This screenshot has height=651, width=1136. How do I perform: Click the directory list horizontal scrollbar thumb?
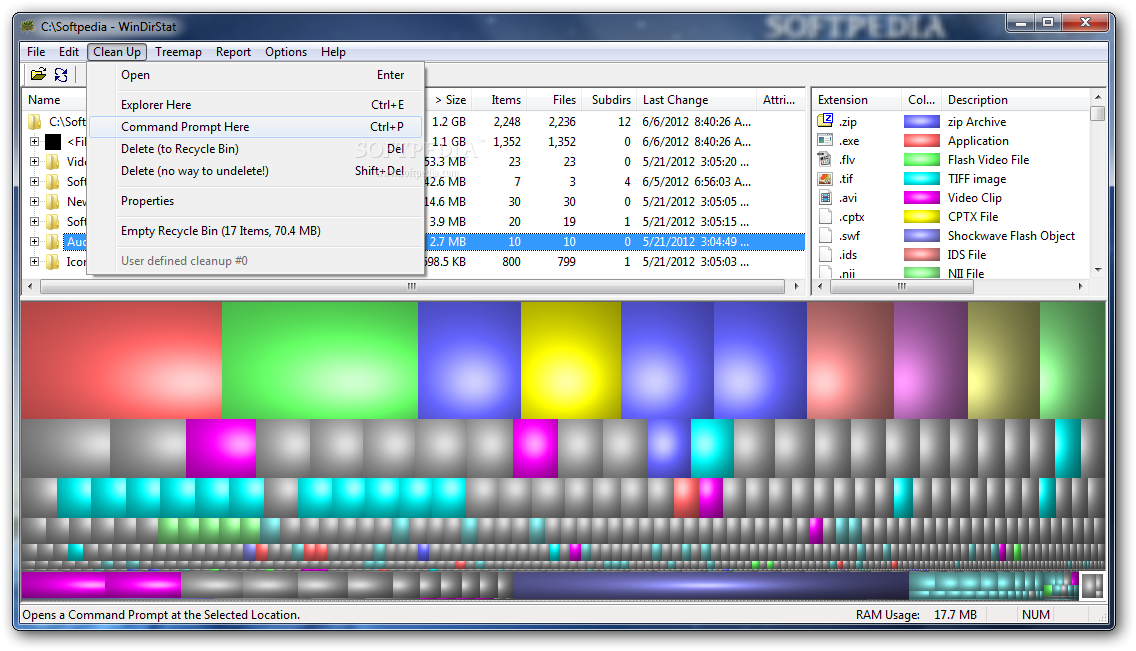(x=412, y=287)
